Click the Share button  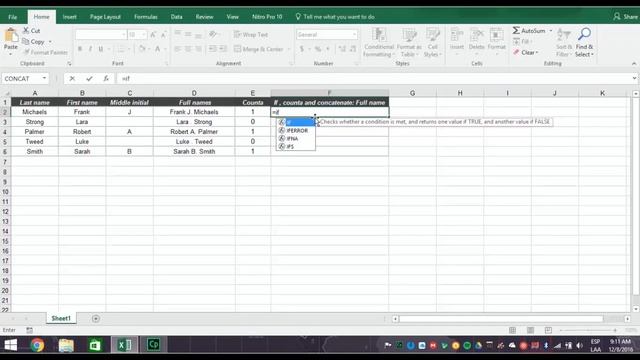click(x=625, y=17)
